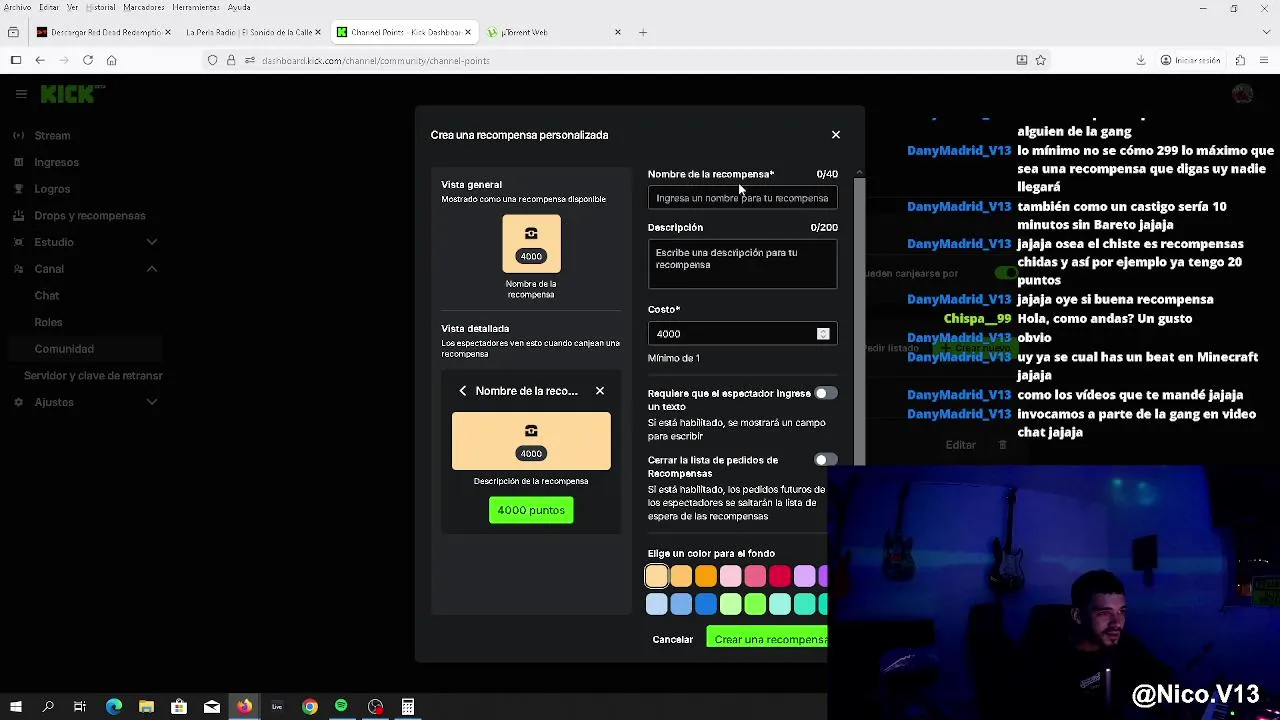
Task: Open Spotify from the taskbar
Action: pyautogui.click(x=341, y=707)
